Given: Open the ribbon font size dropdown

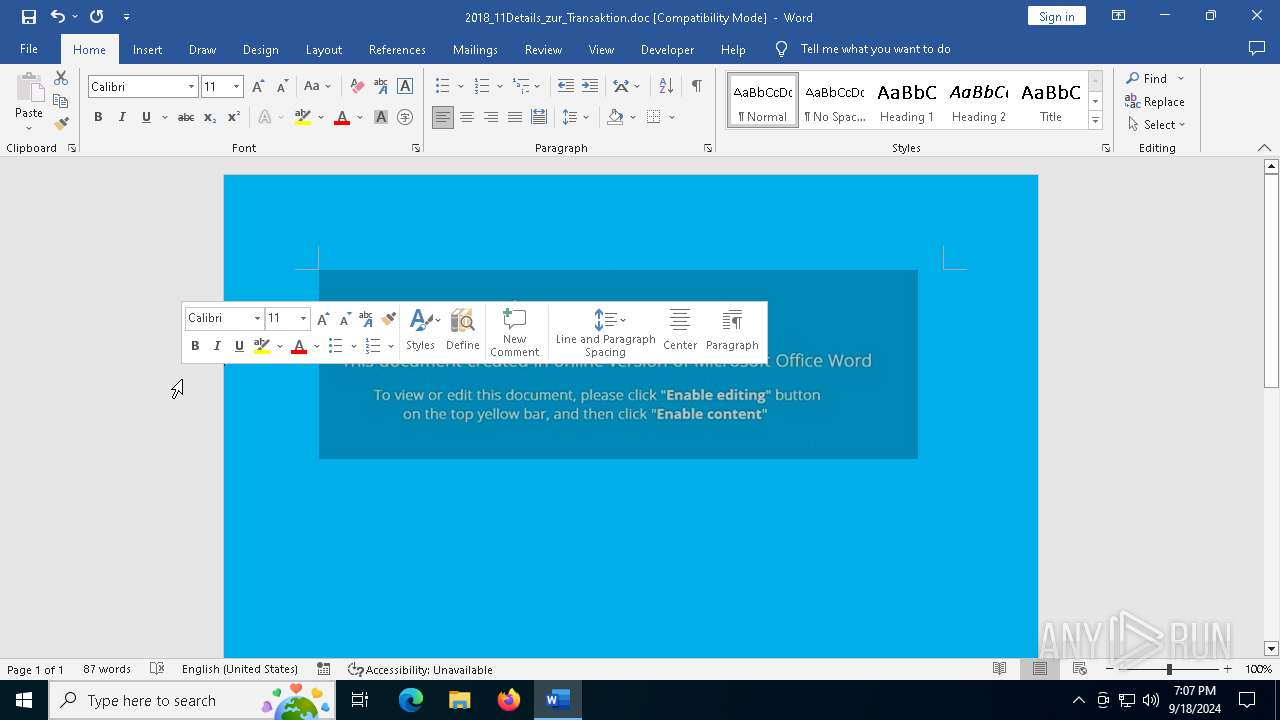Looking at the screenshot, I should point(236,87).
